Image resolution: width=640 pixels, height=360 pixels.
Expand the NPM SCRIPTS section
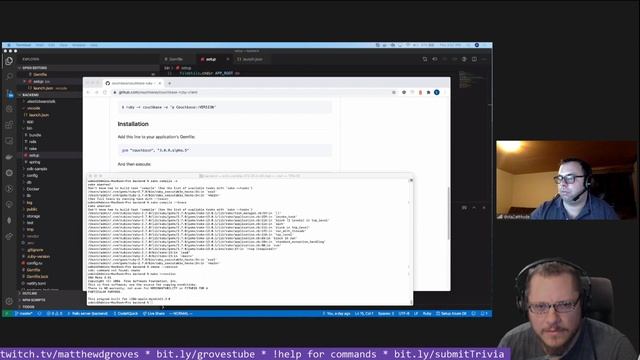click(34, 300)
